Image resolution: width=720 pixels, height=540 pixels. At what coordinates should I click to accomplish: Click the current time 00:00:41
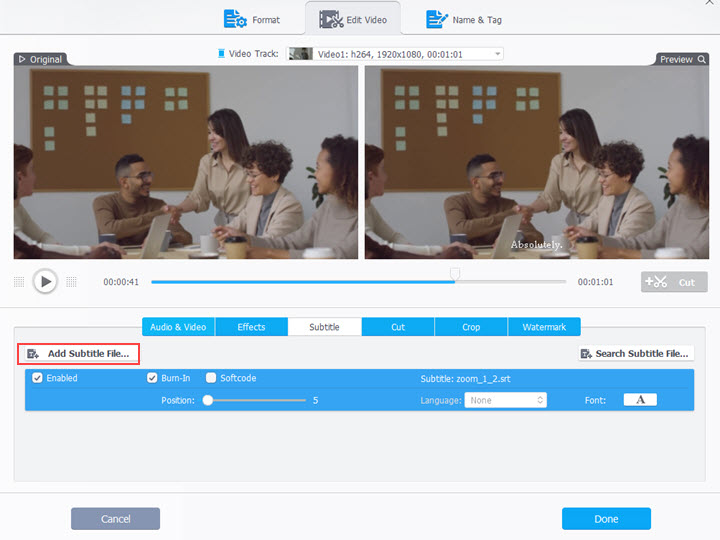(x=121, y=282)
